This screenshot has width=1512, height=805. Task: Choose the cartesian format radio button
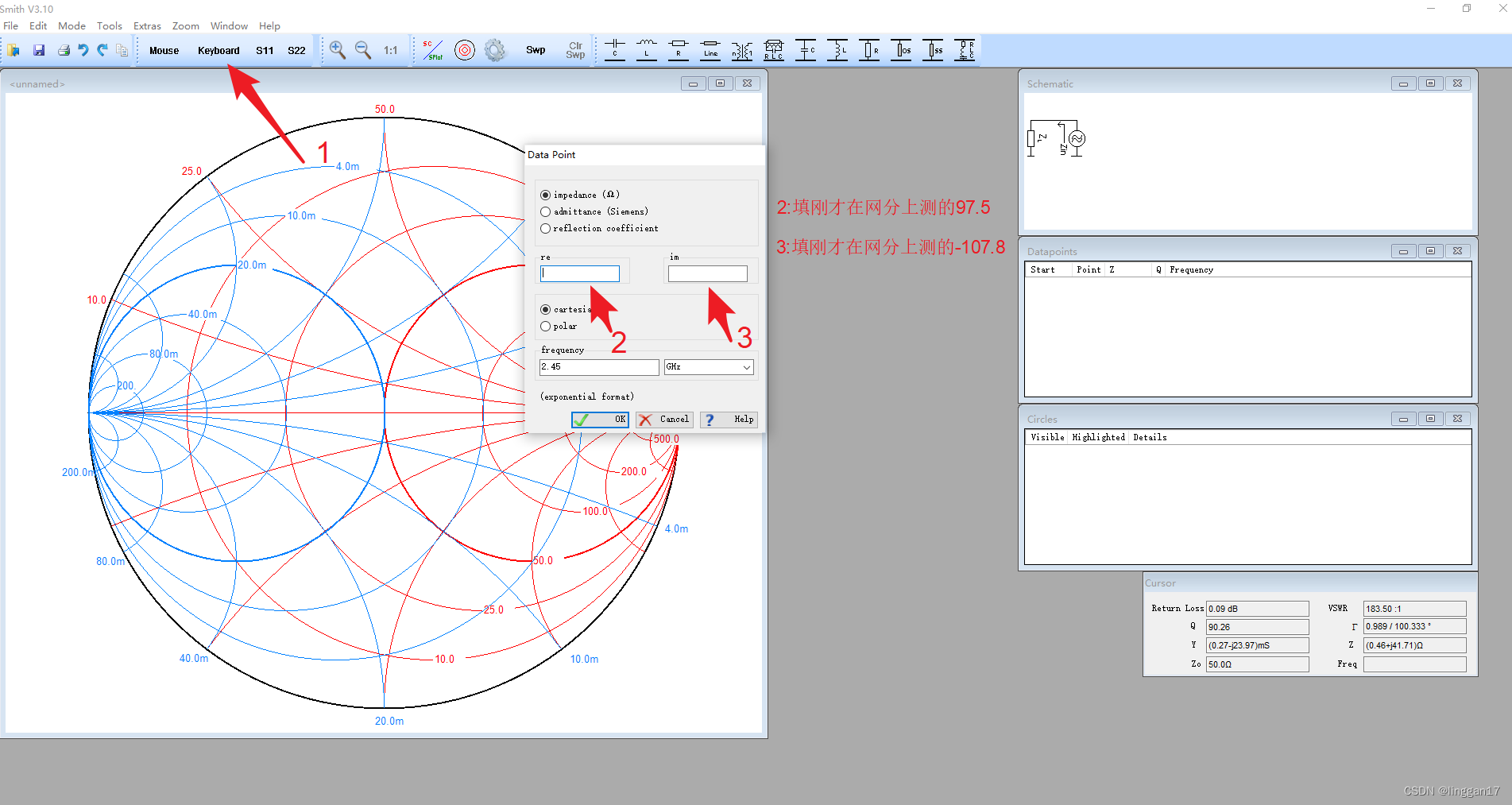tap(545, 309)
